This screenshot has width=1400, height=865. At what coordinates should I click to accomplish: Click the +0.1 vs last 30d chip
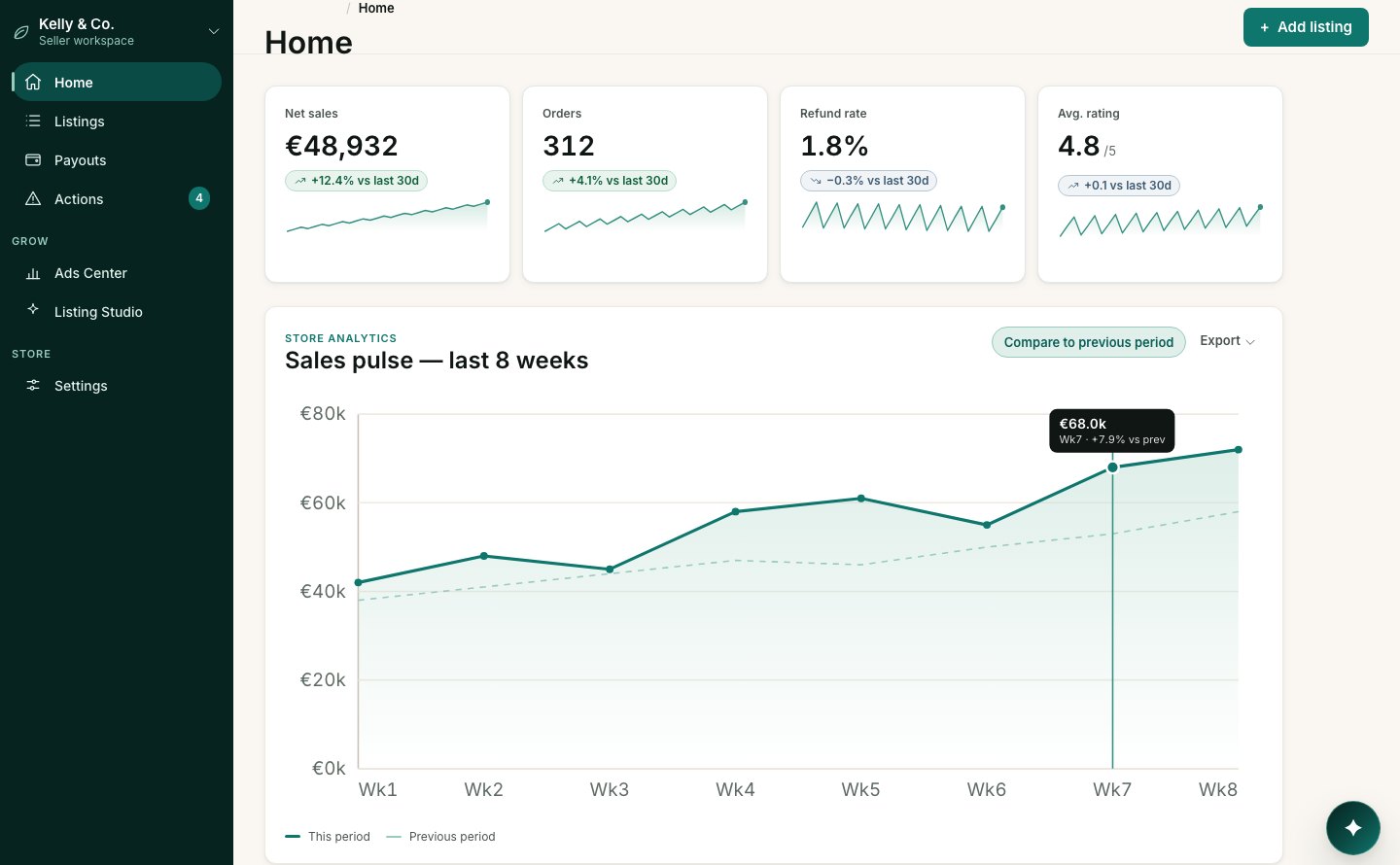[1119, 186]
